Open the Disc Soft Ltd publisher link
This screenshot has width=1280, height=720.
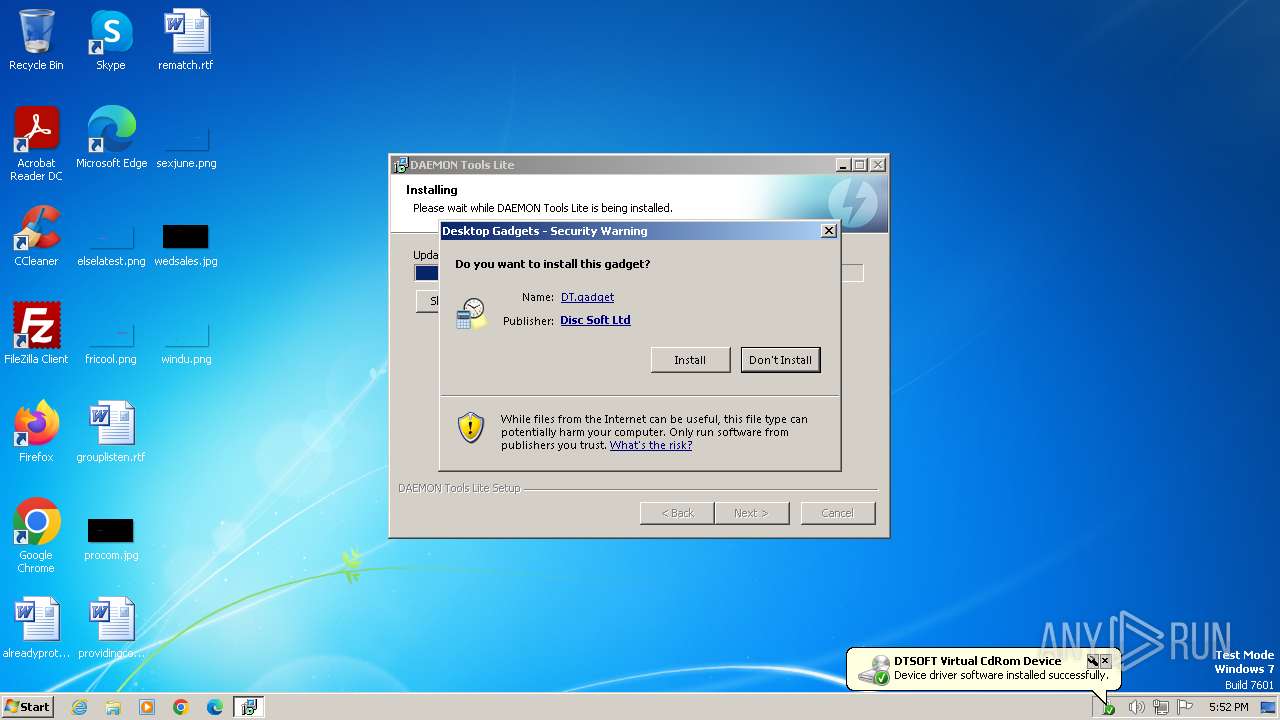595,320
